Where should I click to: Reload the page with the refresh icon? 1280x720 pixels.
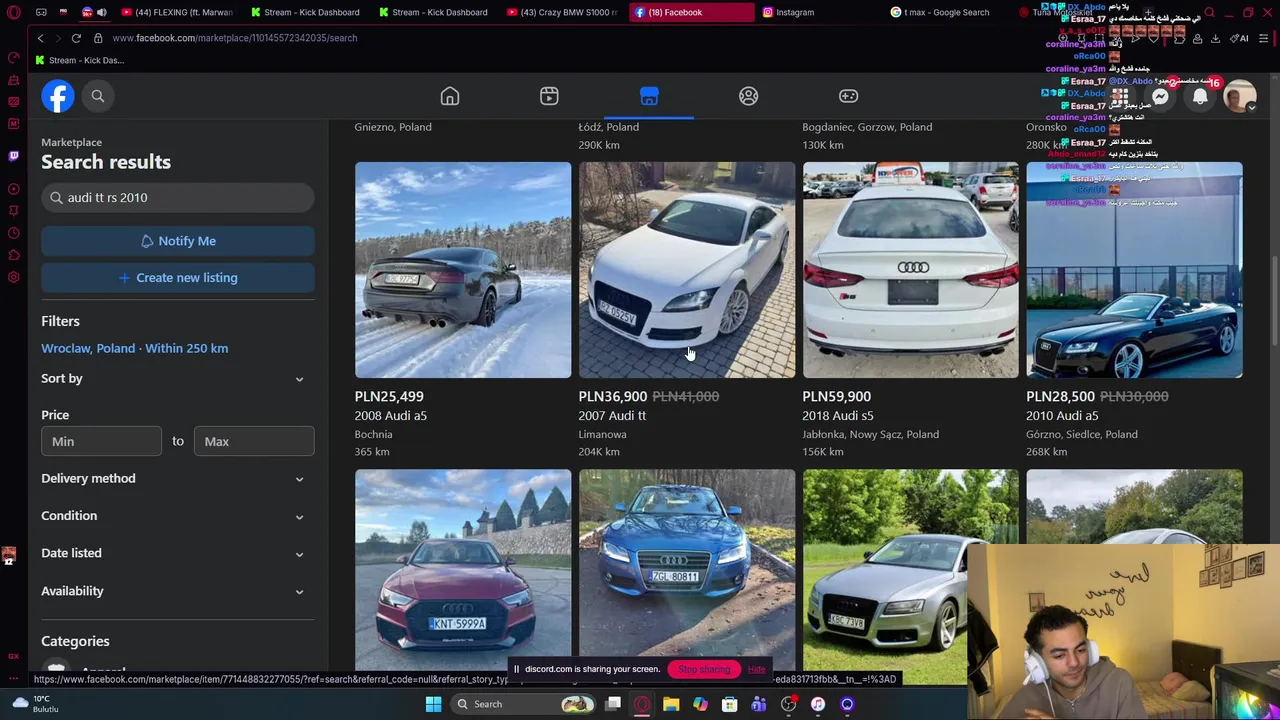click(76, 38)
